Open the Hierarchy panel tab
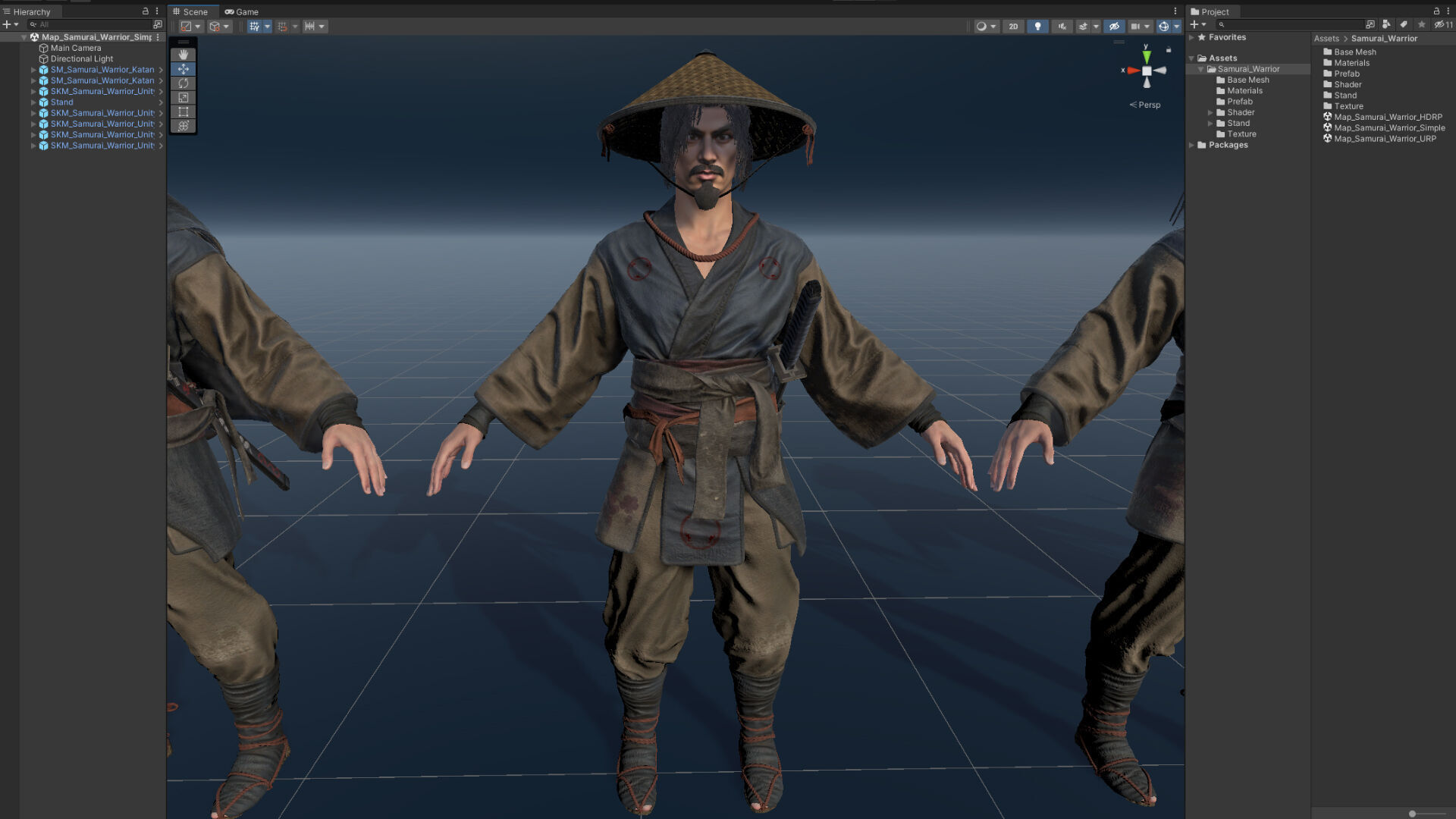1456x819 pixels. [27, 11]
